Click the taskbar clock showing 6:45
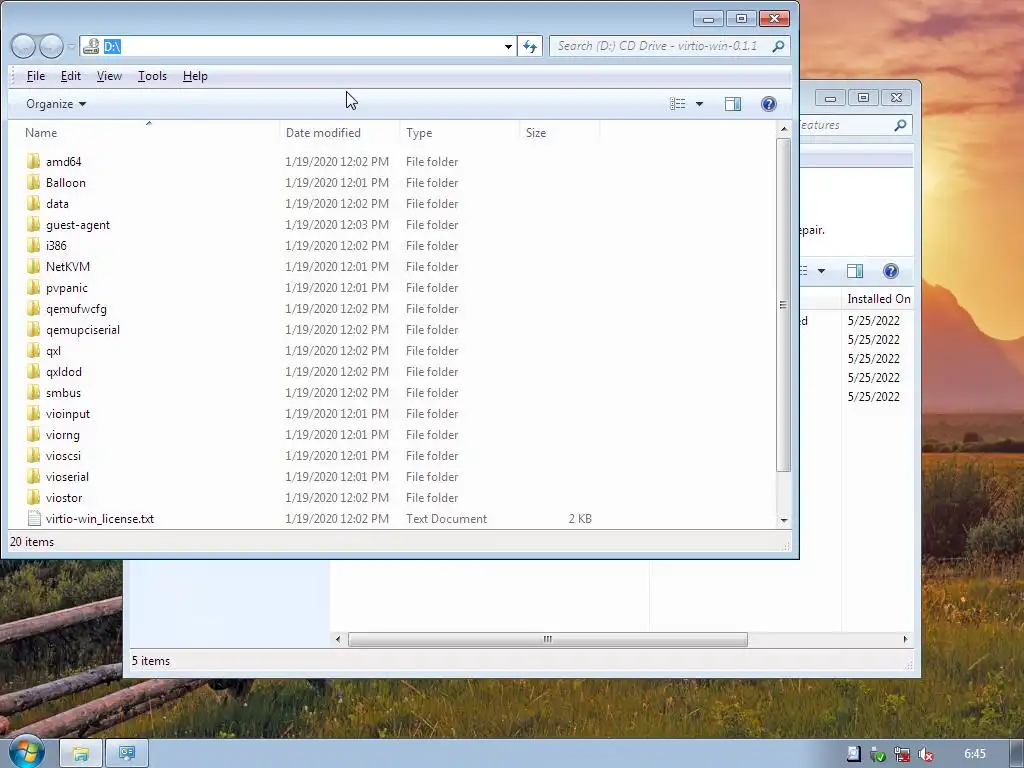 point(974,754)
